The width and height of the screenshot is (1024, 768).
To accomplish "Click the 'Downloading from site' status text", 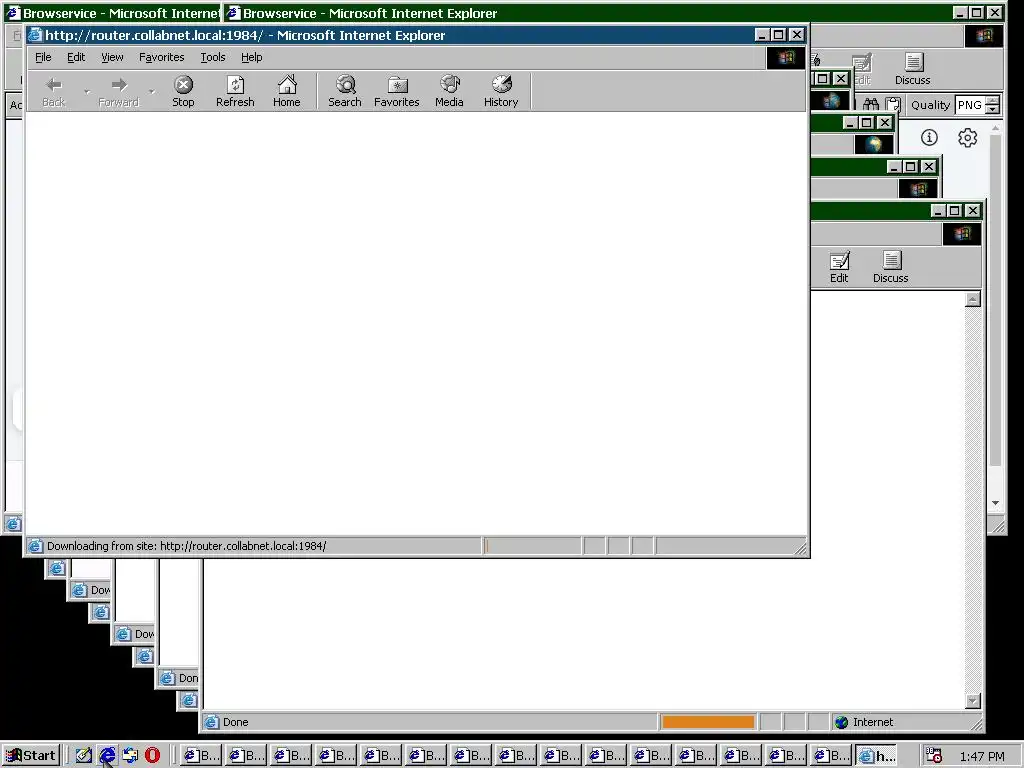I will pyautogui.click(x=187, y=546).
